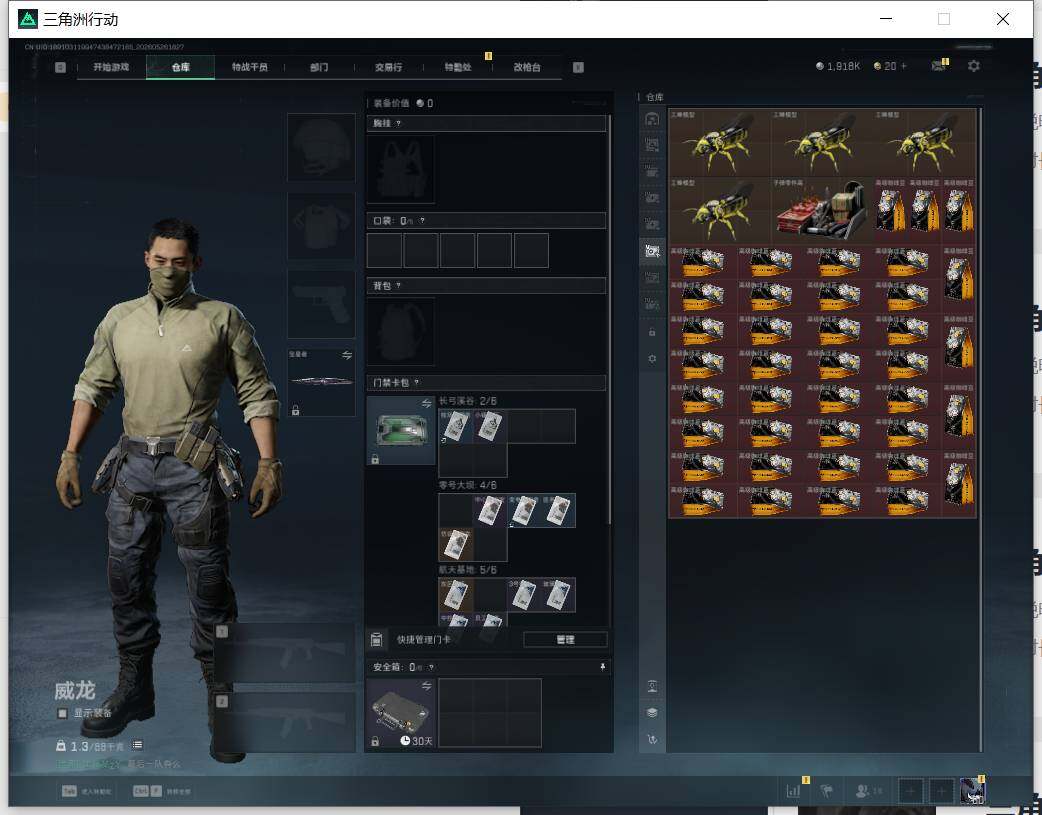The width and height of the screenshot is (1042, 815).
Task: Show help for 背包 section
Action: [x=398, y=285]
